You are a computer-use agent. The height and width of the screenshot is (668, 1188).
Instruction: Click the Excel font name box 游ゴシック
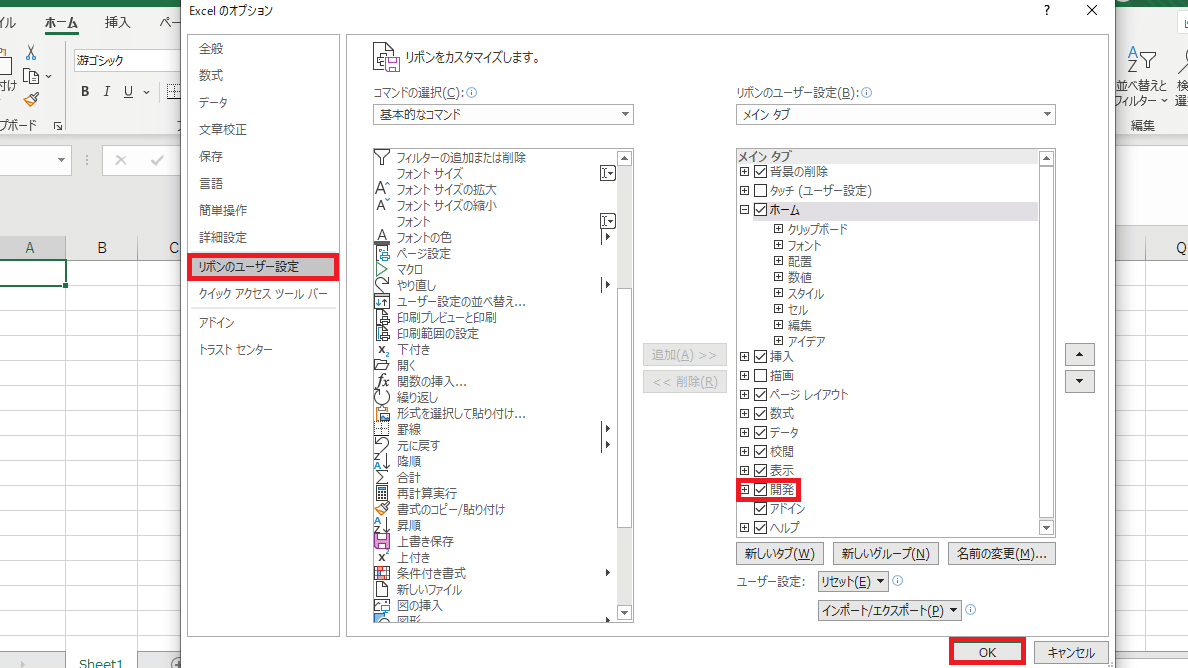coord(127,60)
